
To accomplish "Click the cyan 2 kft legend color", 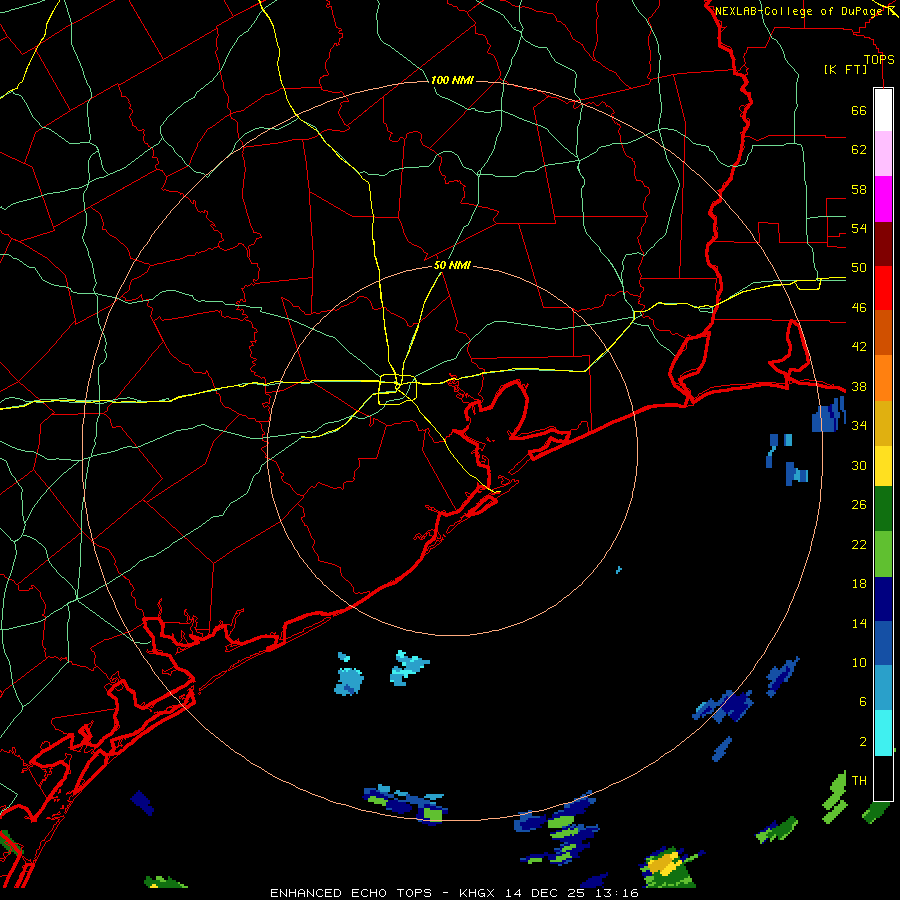I will [x=883, y=733].
